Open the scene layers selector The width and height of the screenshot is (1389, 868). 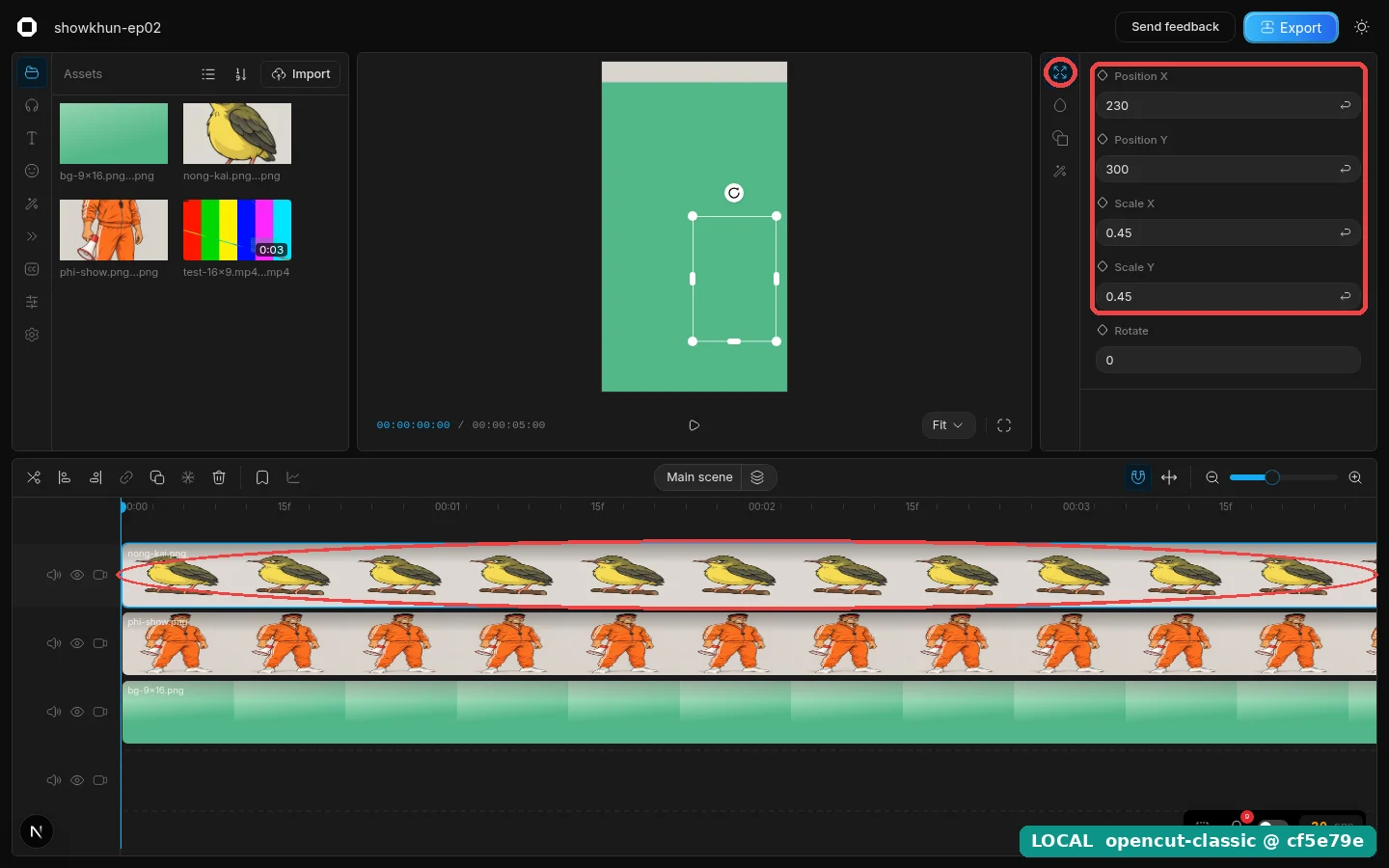[x=758, y=477]
